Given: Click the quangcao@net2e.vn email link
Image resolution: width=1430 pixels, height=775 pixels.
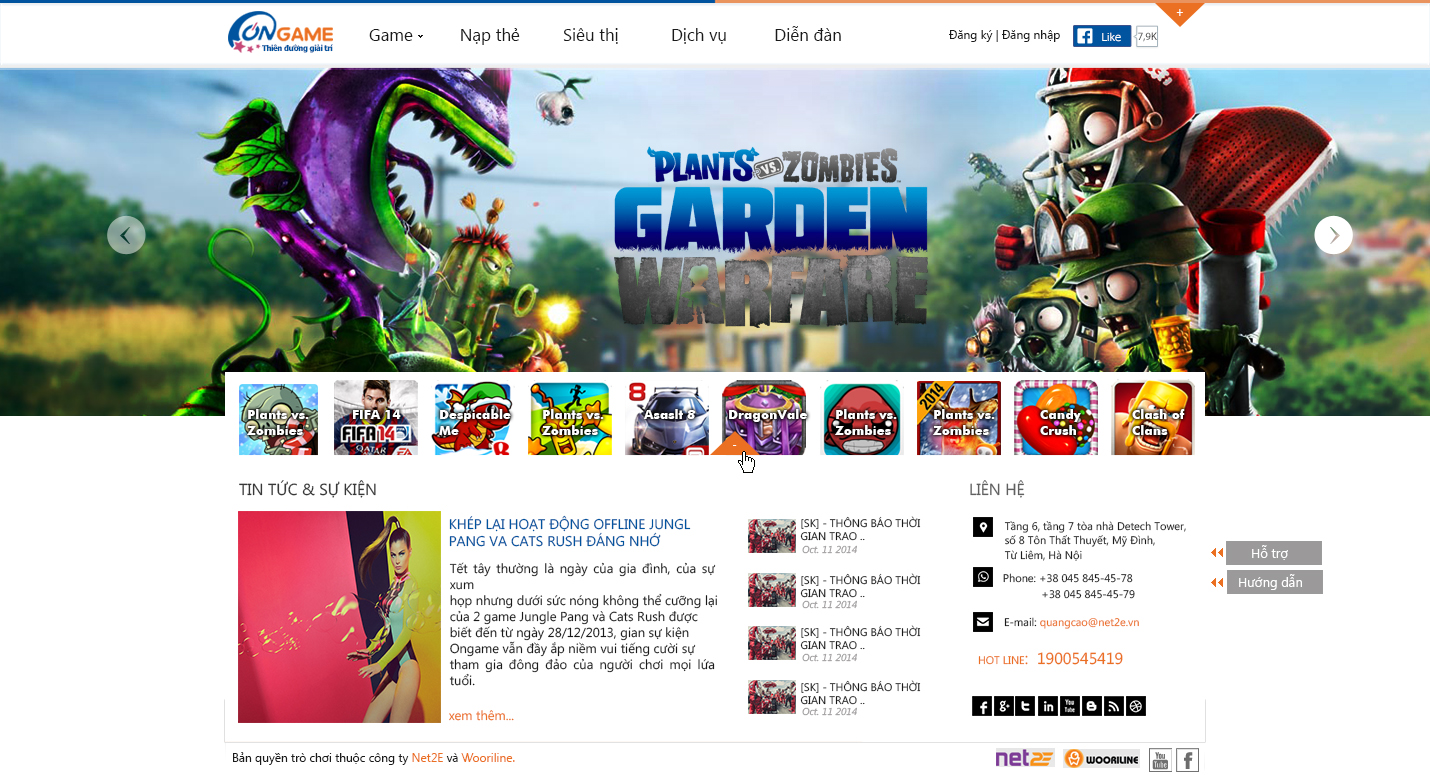Looking at the screenshot, I should [1089, 622].
